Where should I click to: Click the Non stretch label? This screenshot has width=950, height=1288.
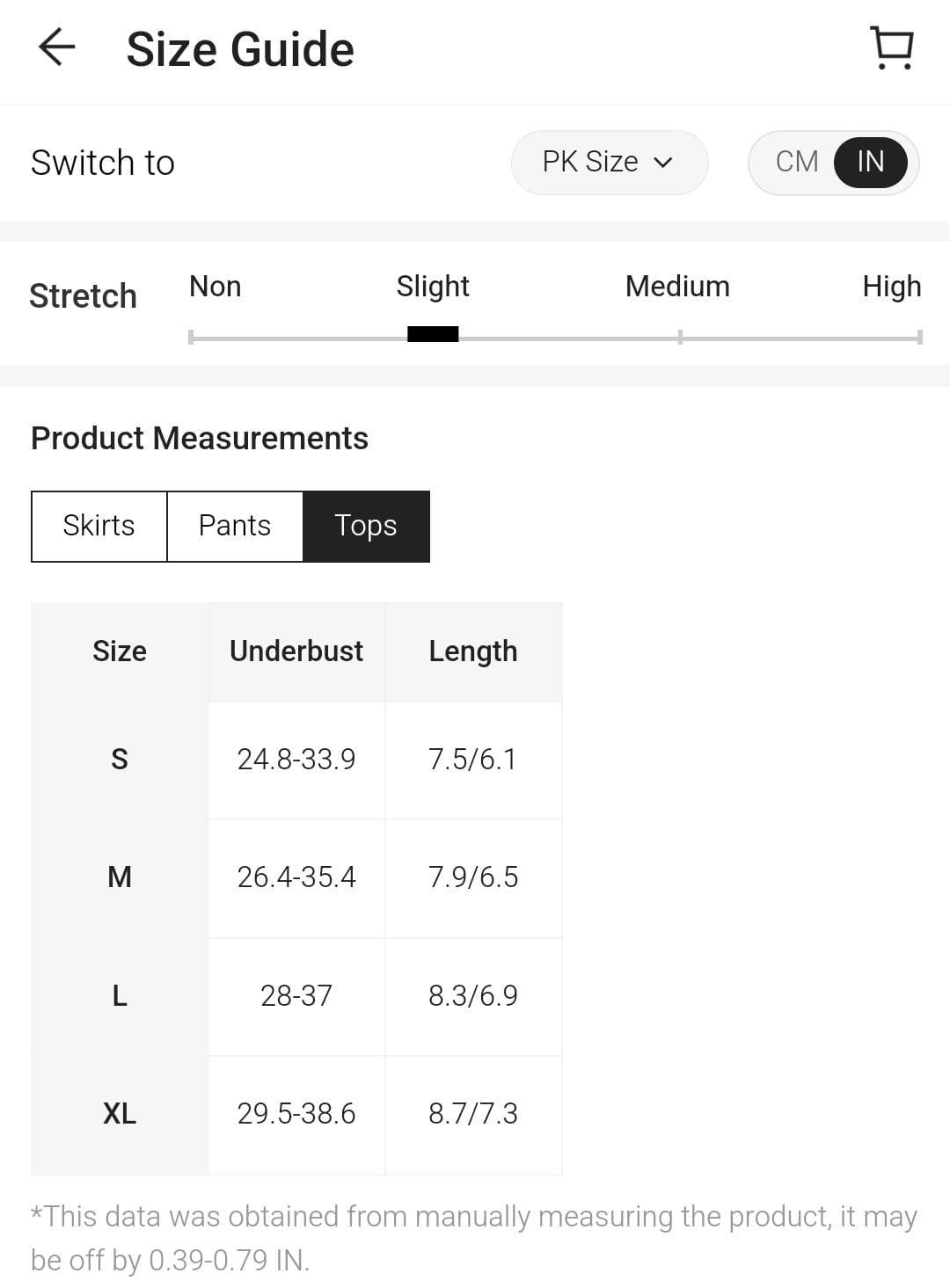point(215,287)
